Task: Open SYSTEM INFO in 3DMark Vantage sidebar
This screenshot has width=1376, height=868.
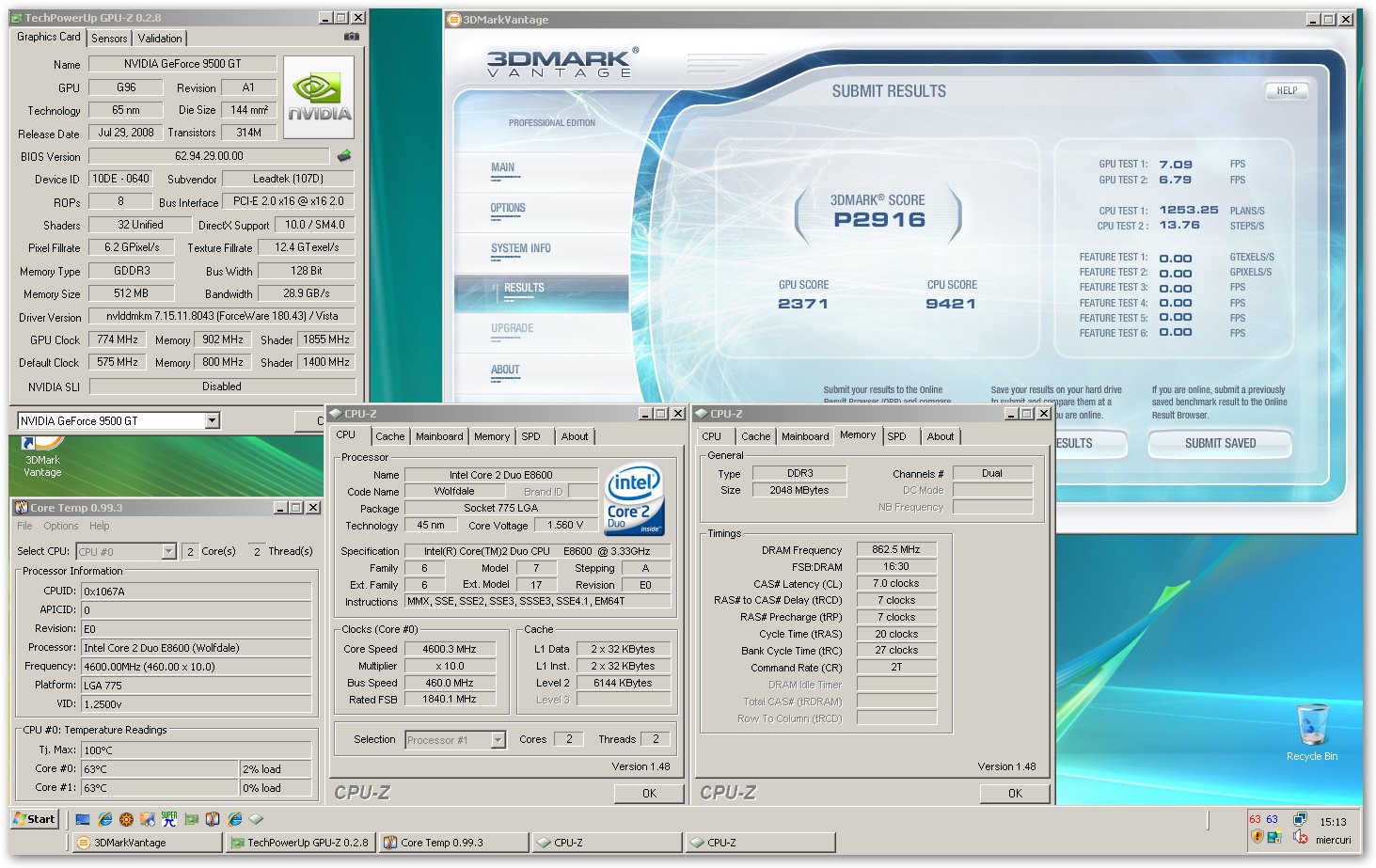Action: pos(521,248)
